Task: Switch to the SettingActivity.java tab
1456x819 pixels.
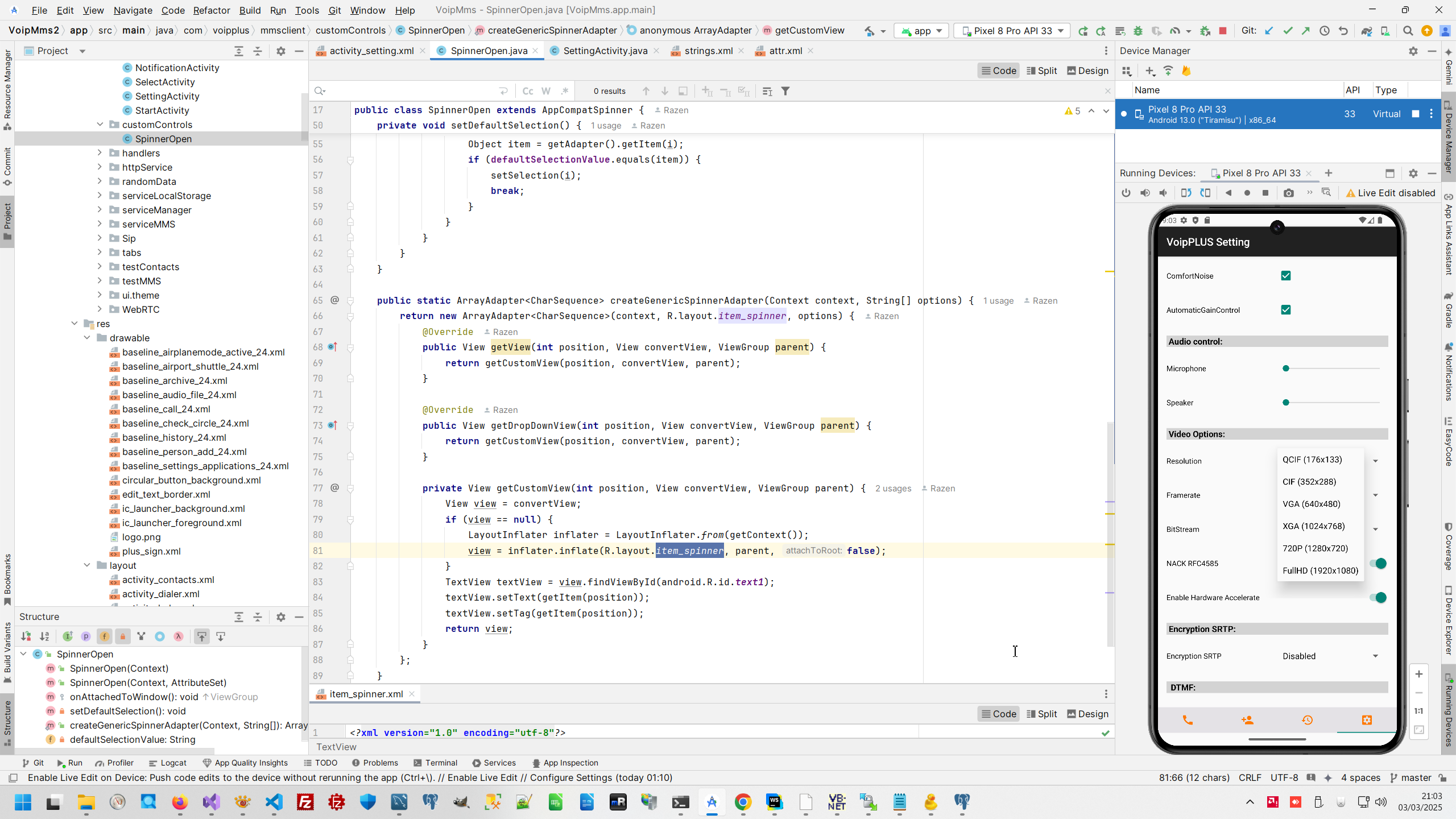Action: point(605,51)
